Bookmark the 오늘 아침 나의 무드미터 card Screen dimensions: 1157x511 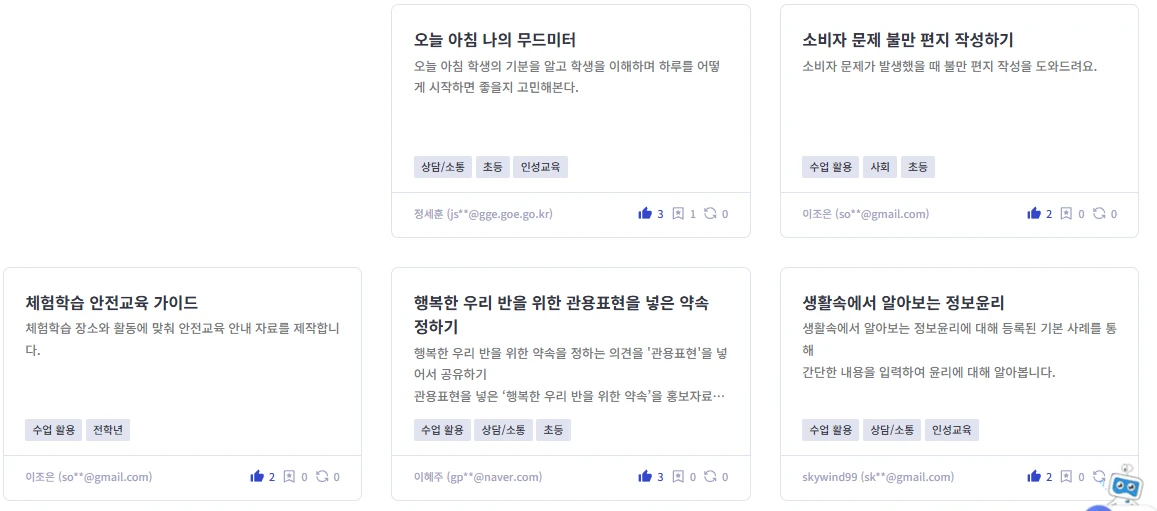point(677,213)
